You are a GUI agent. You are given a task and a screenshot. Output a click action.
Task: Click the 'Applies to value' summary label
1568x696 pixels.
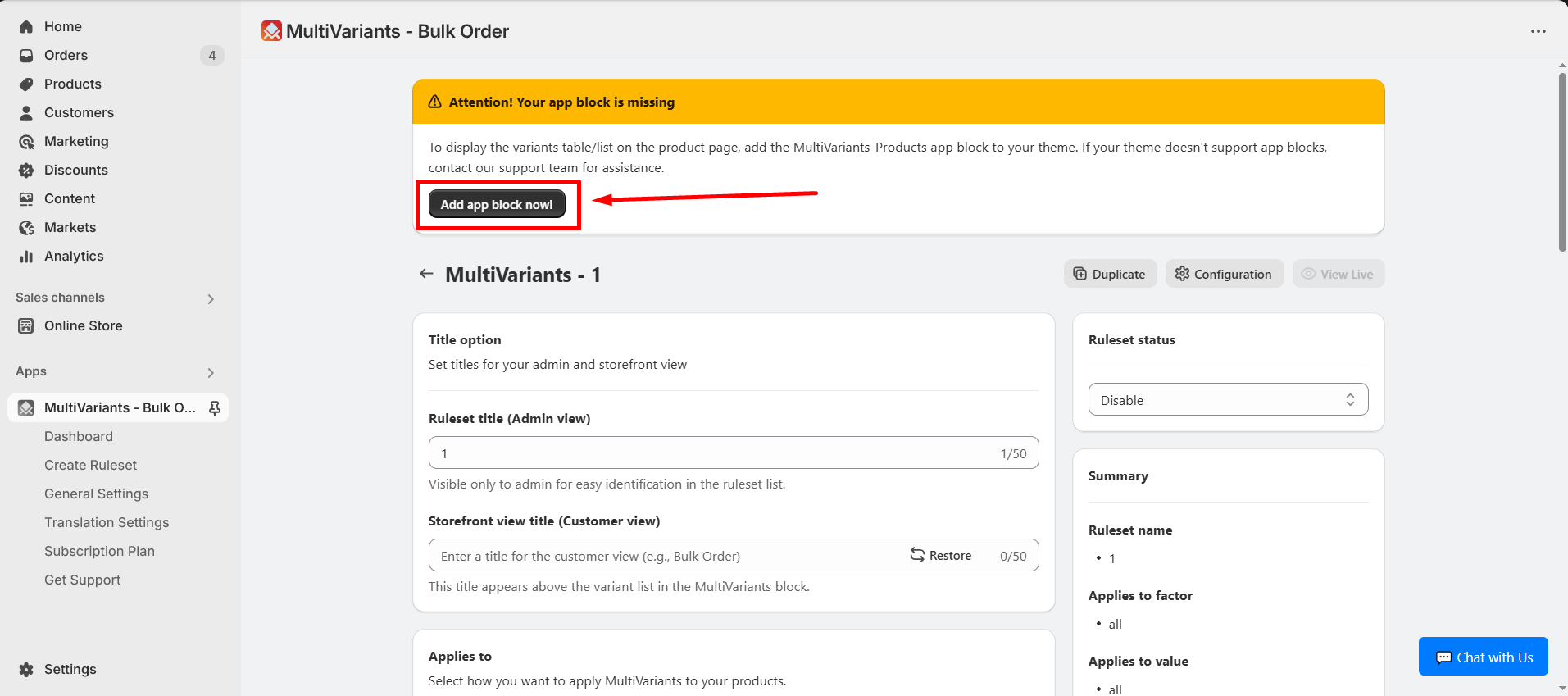[x=1138, y=661]
